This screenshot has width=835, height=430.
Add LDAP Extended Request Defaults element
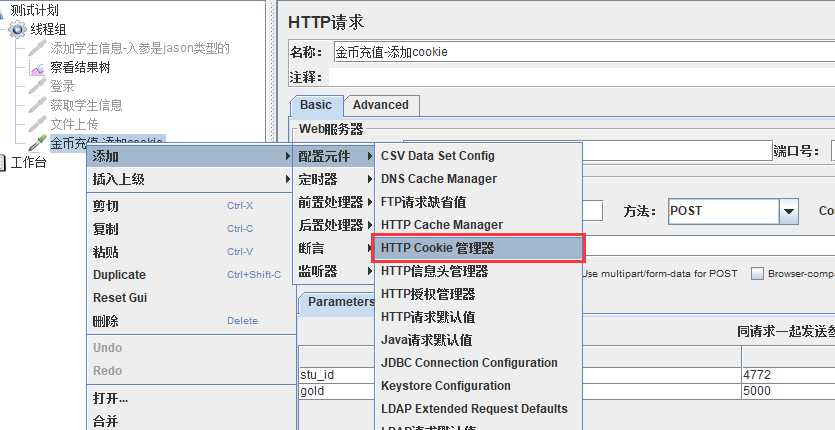pyautogui.click(x=478, y=409)
